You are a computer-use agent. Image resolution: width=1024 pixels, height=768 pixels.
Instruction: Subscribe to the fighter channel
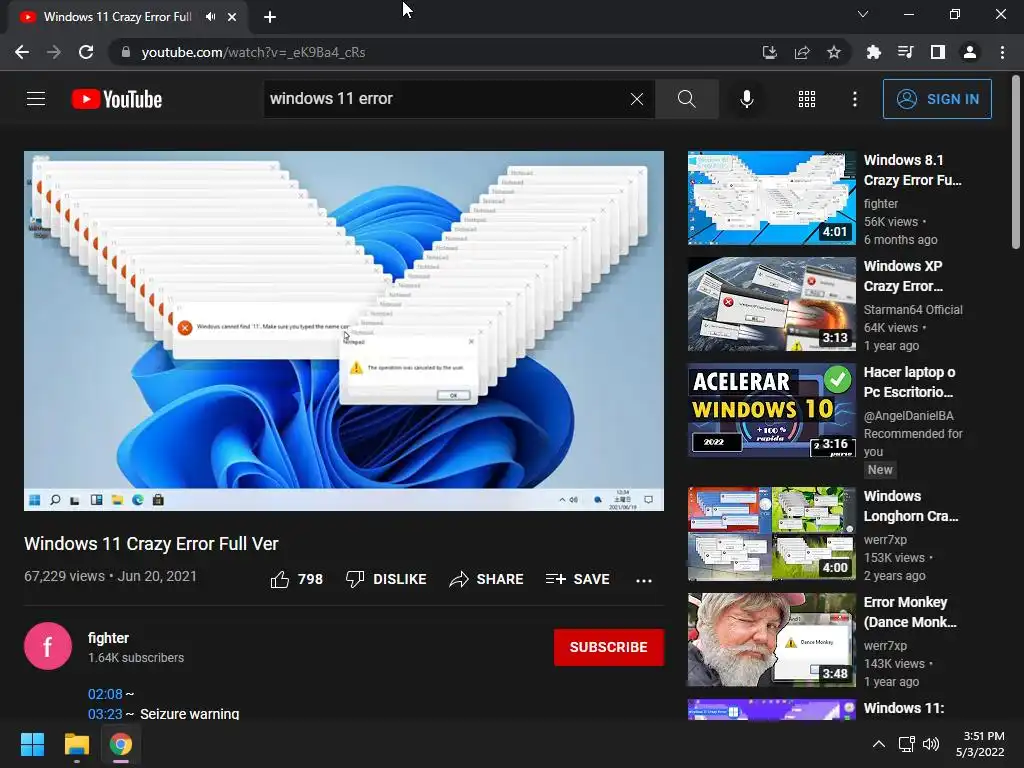[609, 647]
